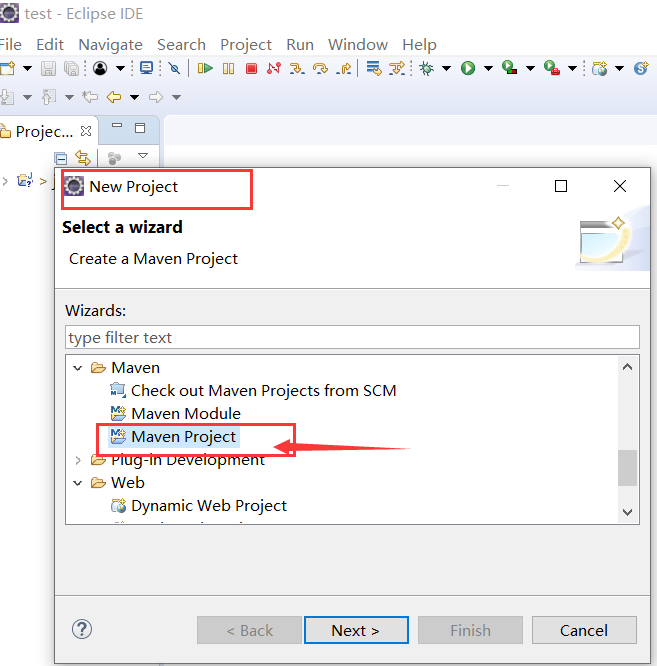Click the Resume debug icon
Image resolution: width=657 pixels, height=666 pixels.
(x=205, y=68)
